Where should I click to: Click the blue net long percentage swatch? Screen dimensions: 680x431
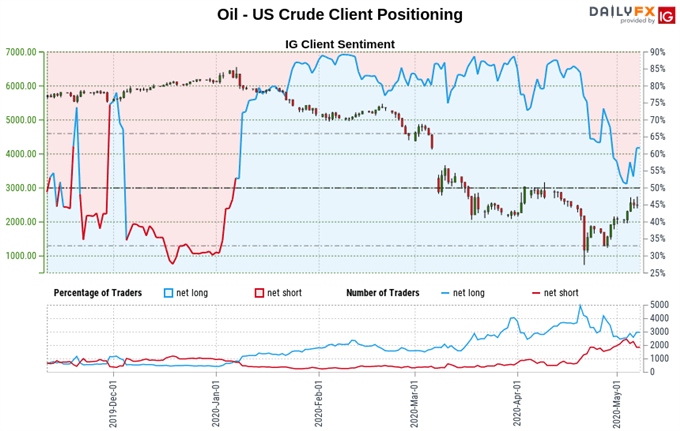(x=168, y=293)
